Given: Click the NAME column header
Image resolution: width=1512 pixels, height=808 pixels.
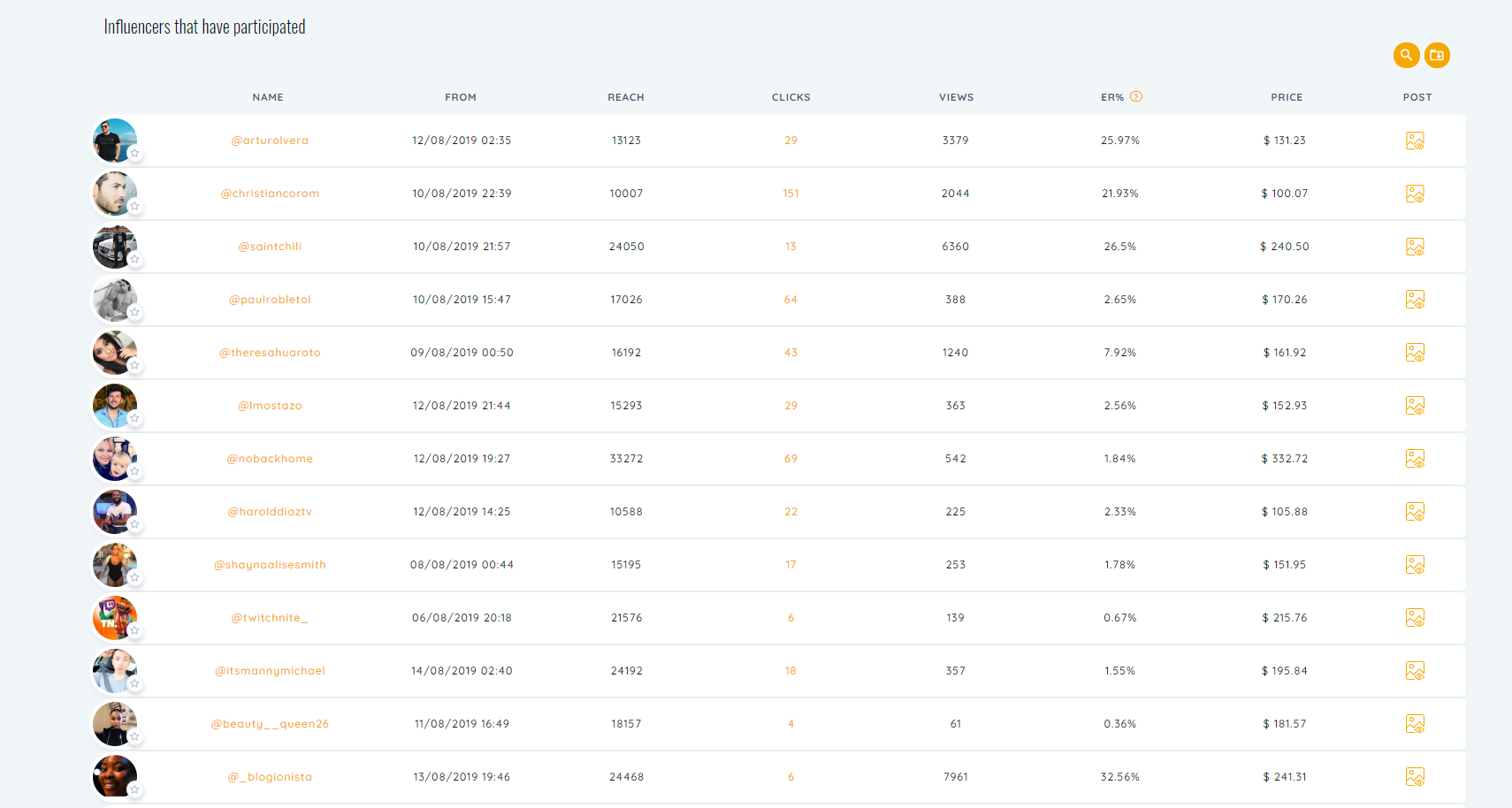Looking at the screenshot, I should 268,97.
